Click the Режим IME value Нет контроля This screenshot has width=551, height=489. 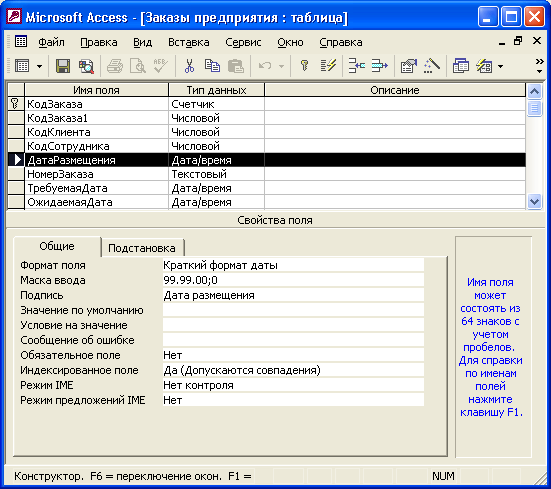(293, 385)
